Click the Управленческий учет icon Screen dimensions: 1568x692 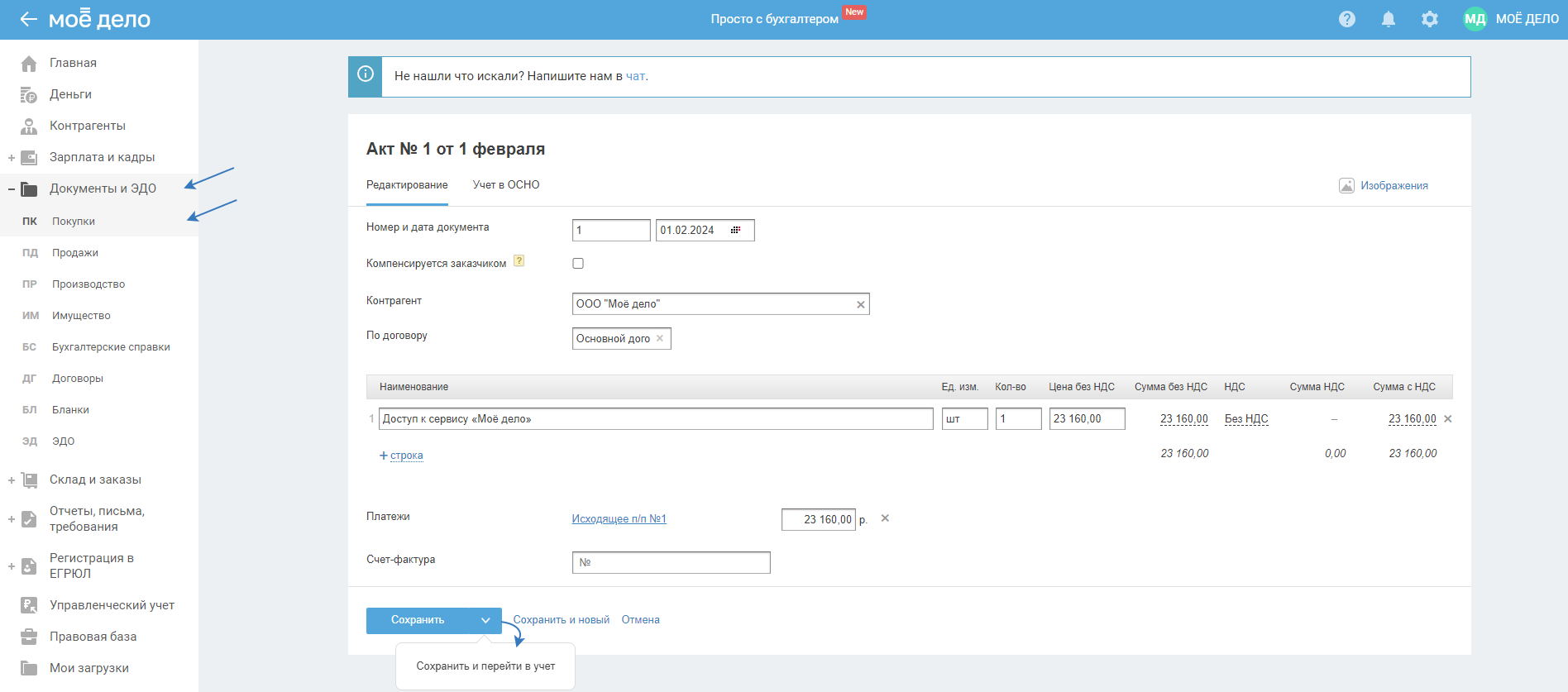point(29,606)
